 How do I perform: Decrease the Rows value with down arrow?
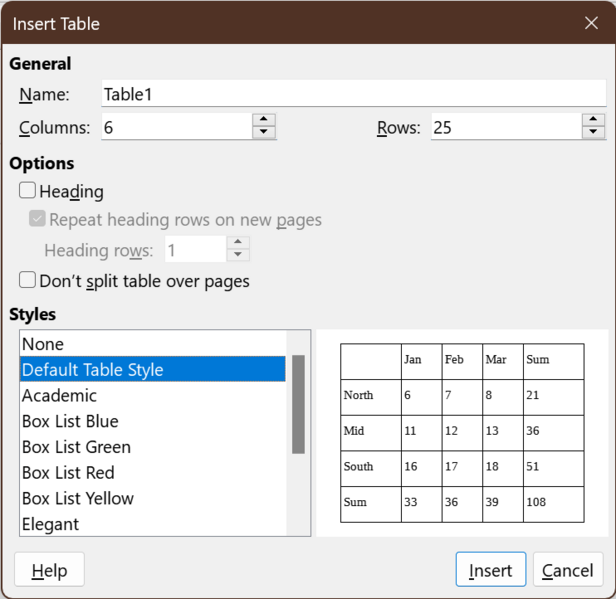click(x=593, y=133)
